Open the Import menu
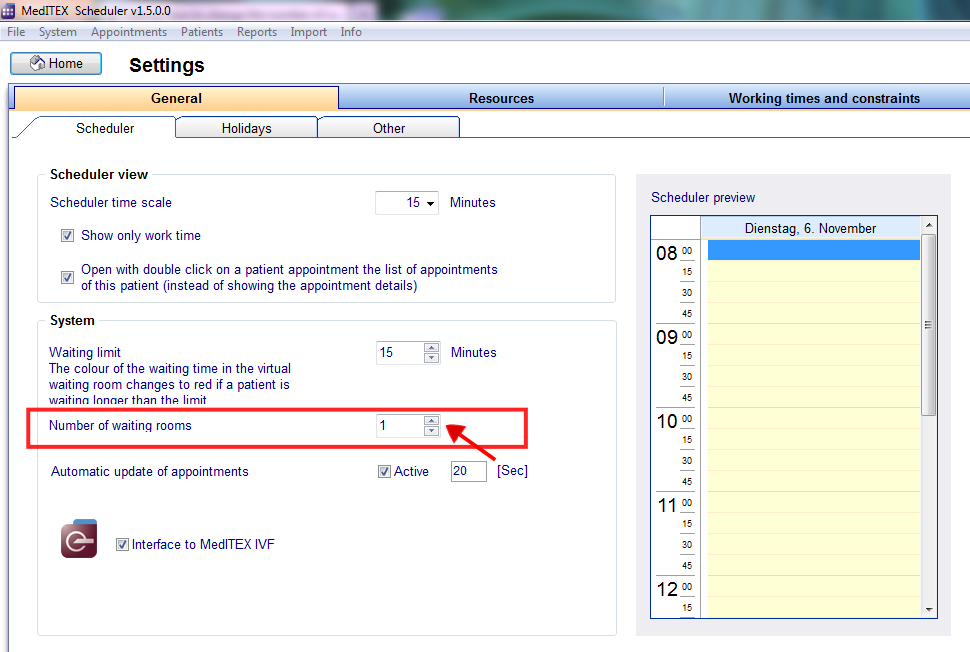The width and height of the screenshot is (970, 652). click(x=308, y=32)
